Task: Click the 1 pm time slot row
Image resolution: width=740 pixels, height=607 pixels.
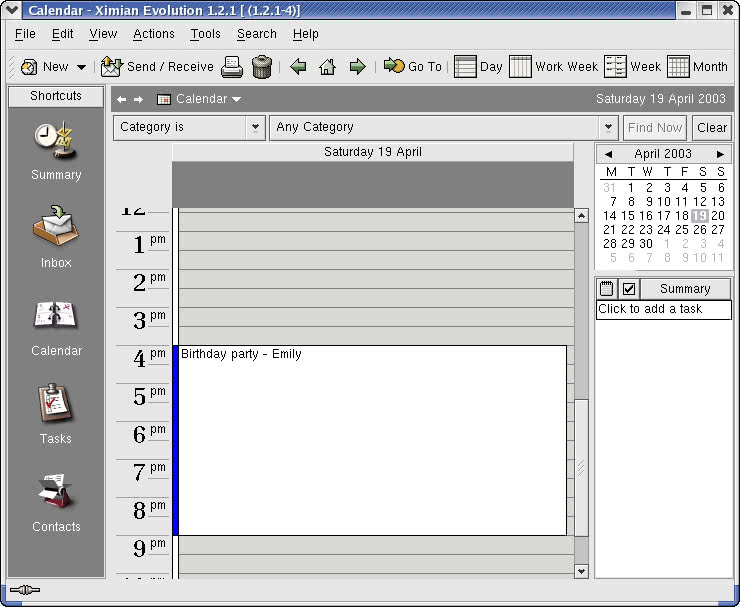Action: [376, 241]
